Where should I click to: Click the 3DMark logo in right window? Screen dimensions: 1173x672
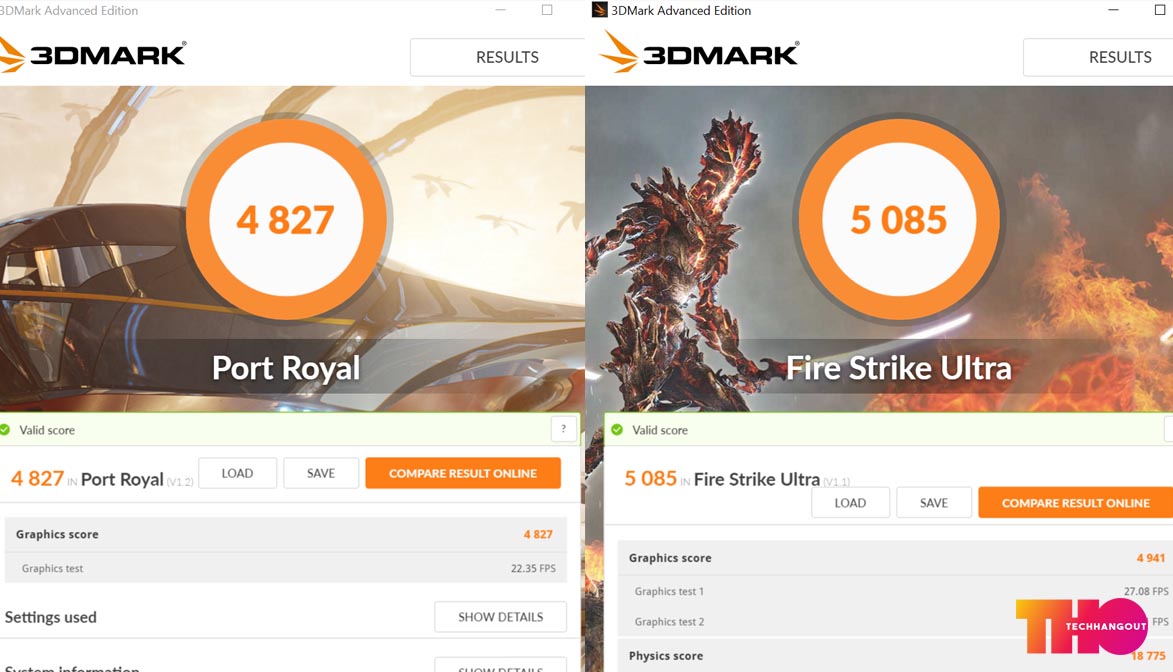click(x=700, y=52)
